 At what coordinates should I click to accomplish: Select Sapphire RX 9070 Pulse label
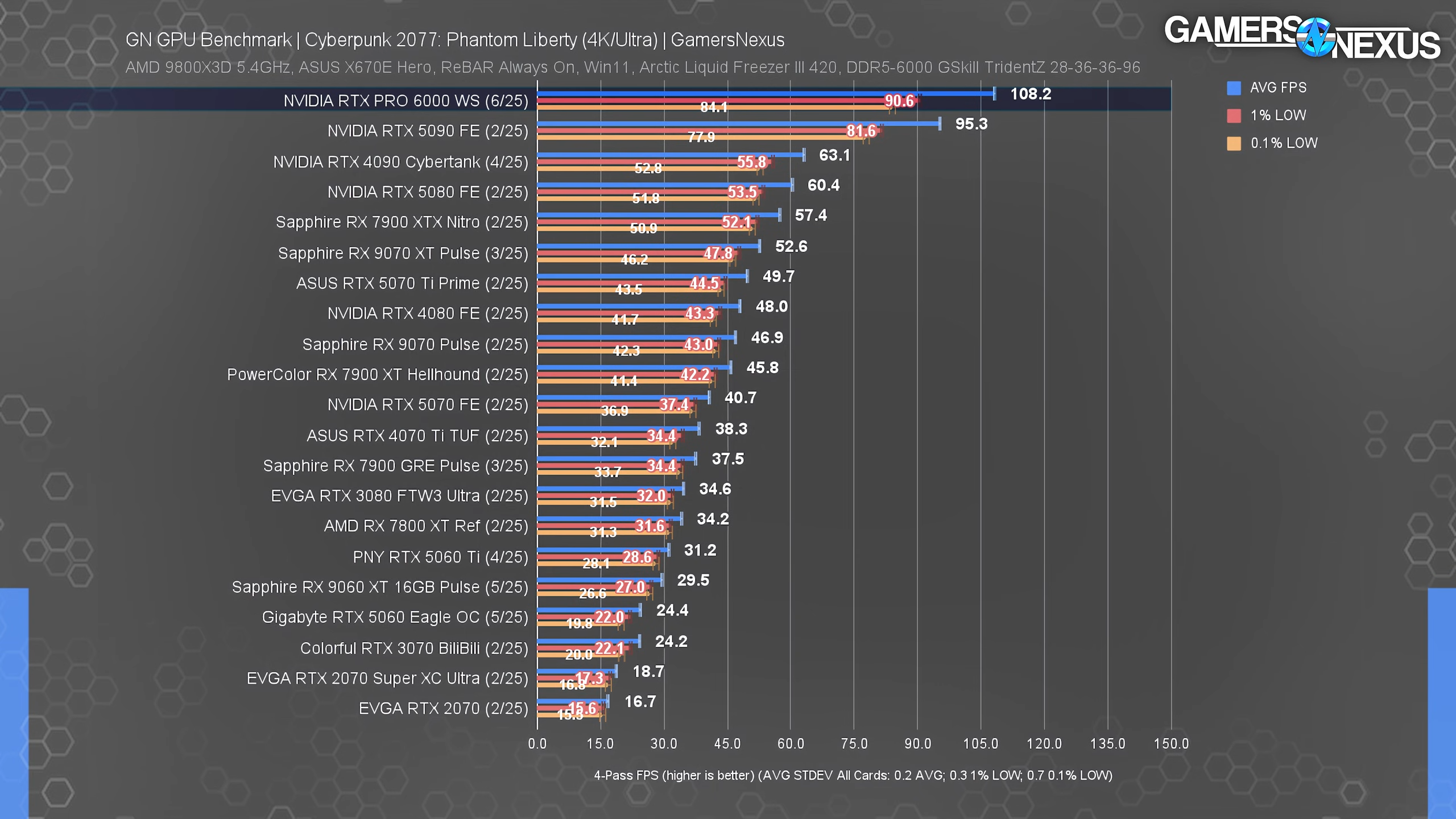(x=415, y=345)
